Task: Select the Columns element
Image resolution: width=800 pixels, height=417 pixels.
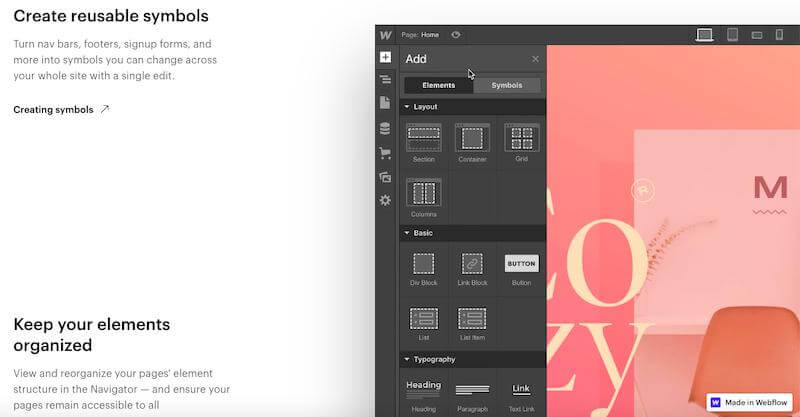Action: pyautogui.click(x=424, y=198)
